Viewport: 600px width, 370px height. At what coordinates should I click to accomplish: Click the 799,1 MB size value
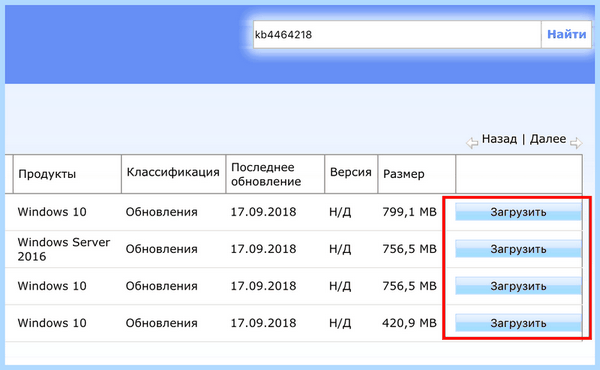(409, 212)
